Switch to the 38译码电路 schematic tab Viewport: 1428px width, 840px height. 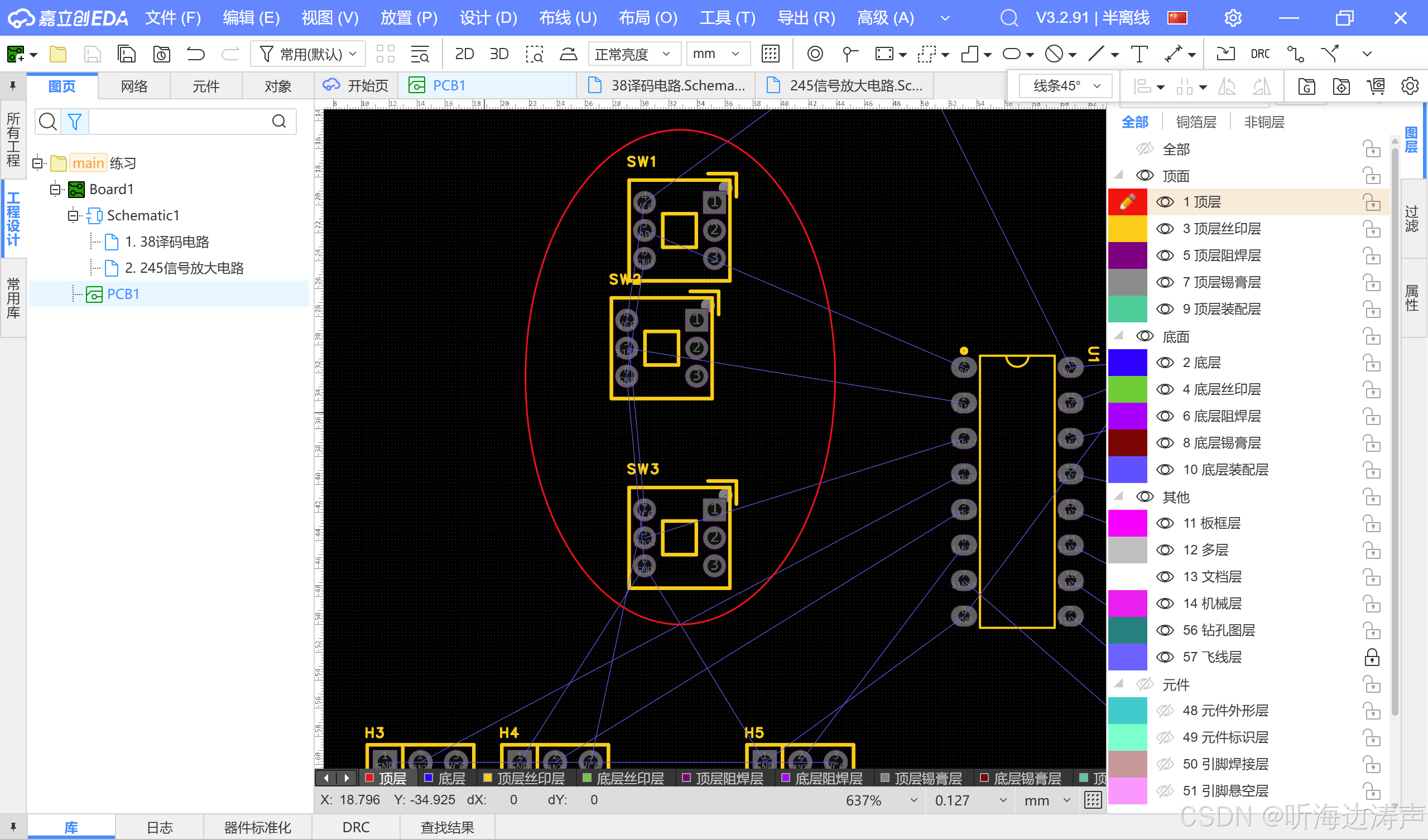666,85
